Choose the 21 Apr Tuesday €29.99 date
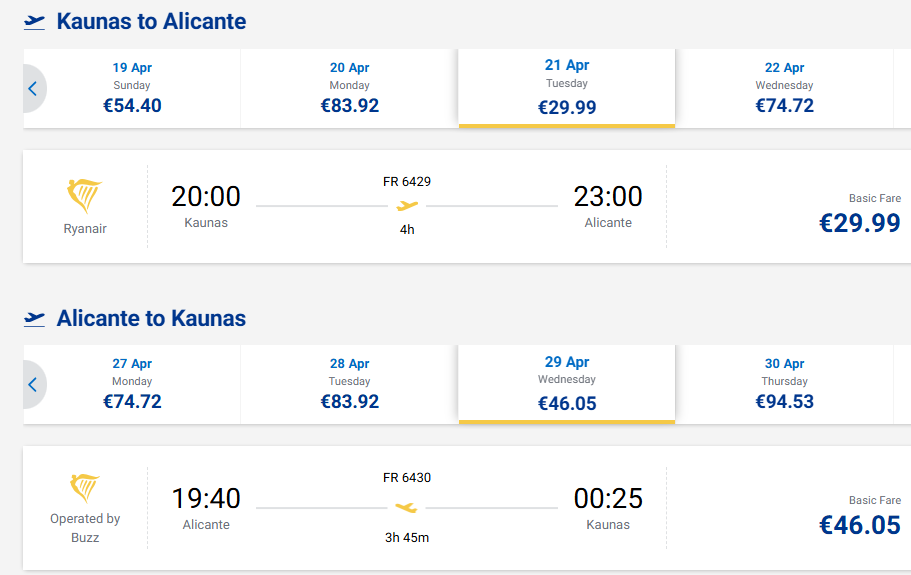 point(567,88)
